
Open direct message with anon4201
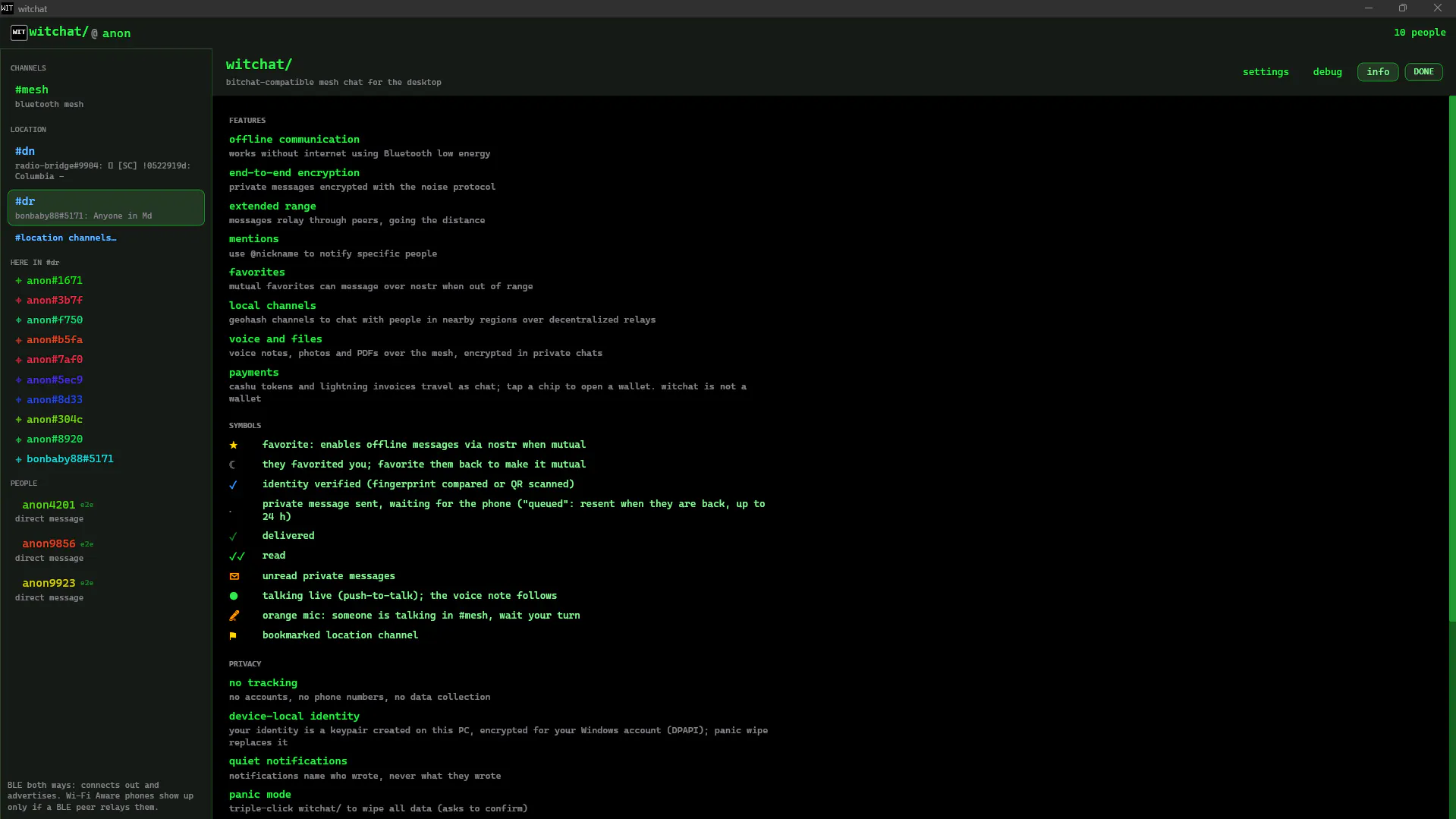click(x=106, y=512)
